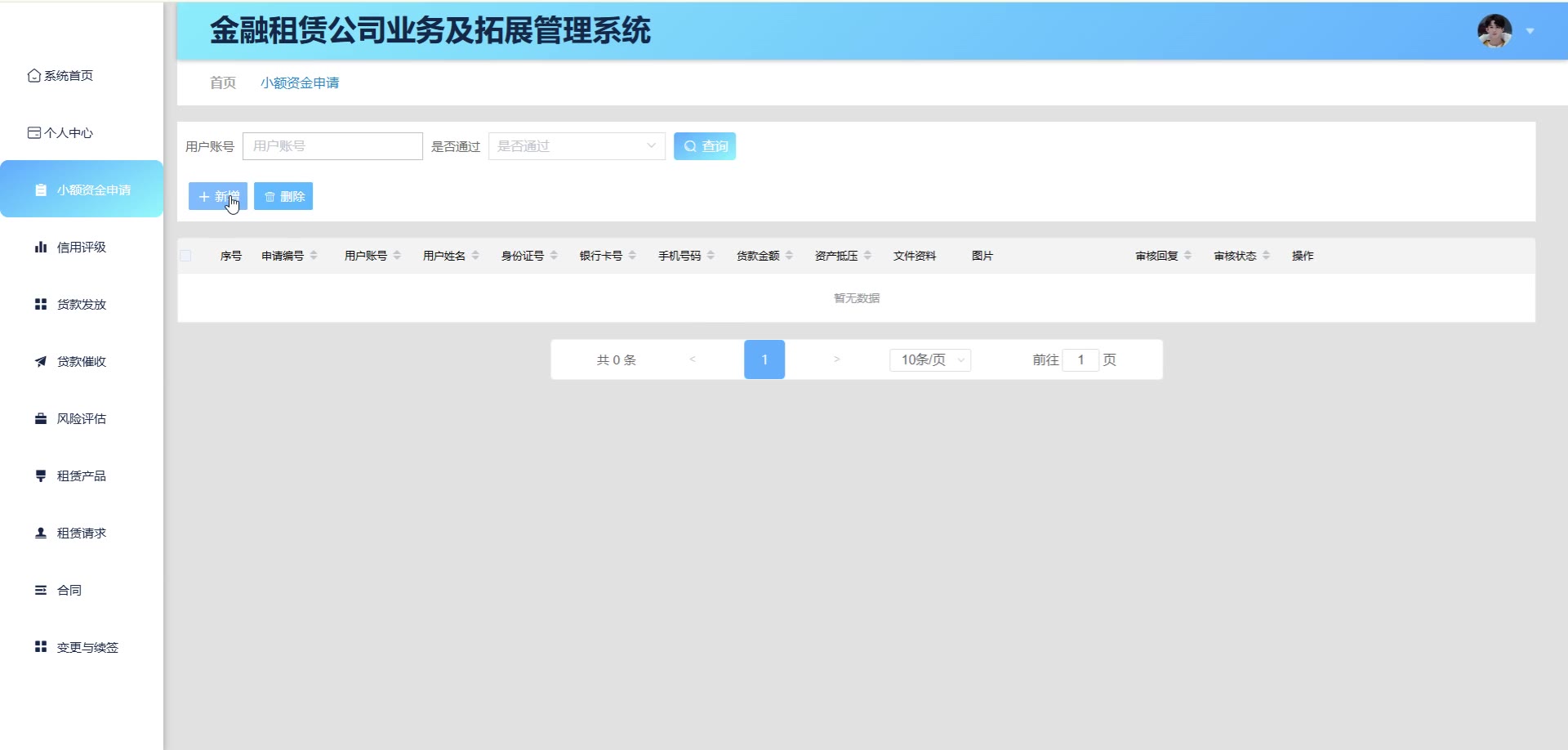Go to 首页 in the breadcrumb

click(222, 83)
